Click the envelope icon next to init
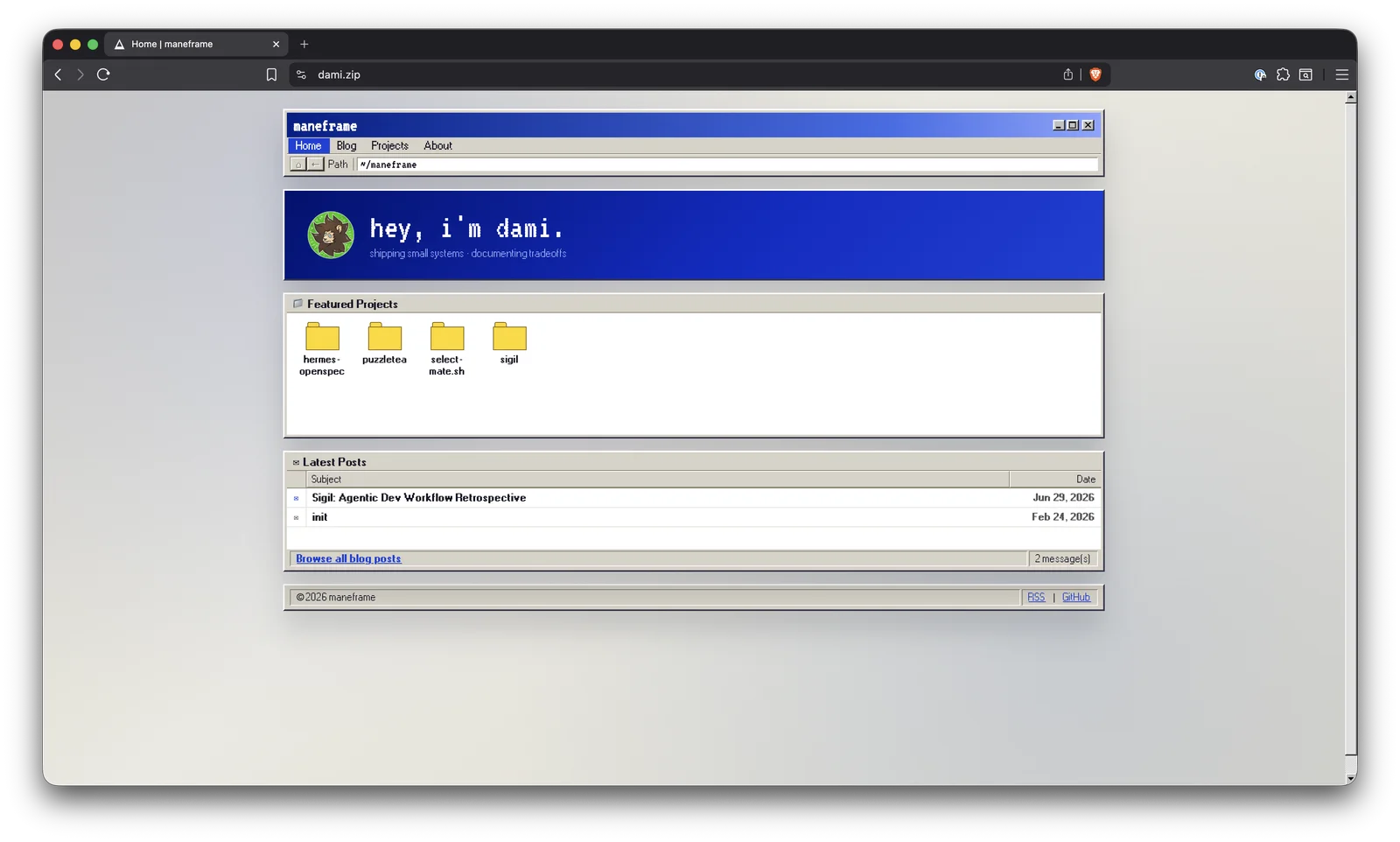Screen dimensions: 1400x842 click(296, 517)
